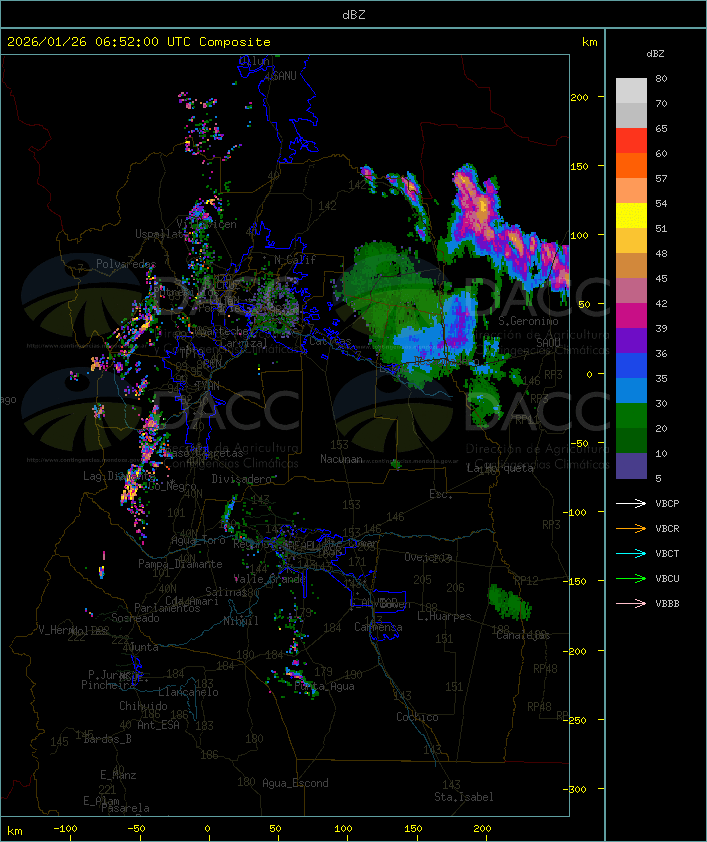Click the green VBCU arrow icon
The height and width of the screenshot is (842, 707).
point(631,579)
